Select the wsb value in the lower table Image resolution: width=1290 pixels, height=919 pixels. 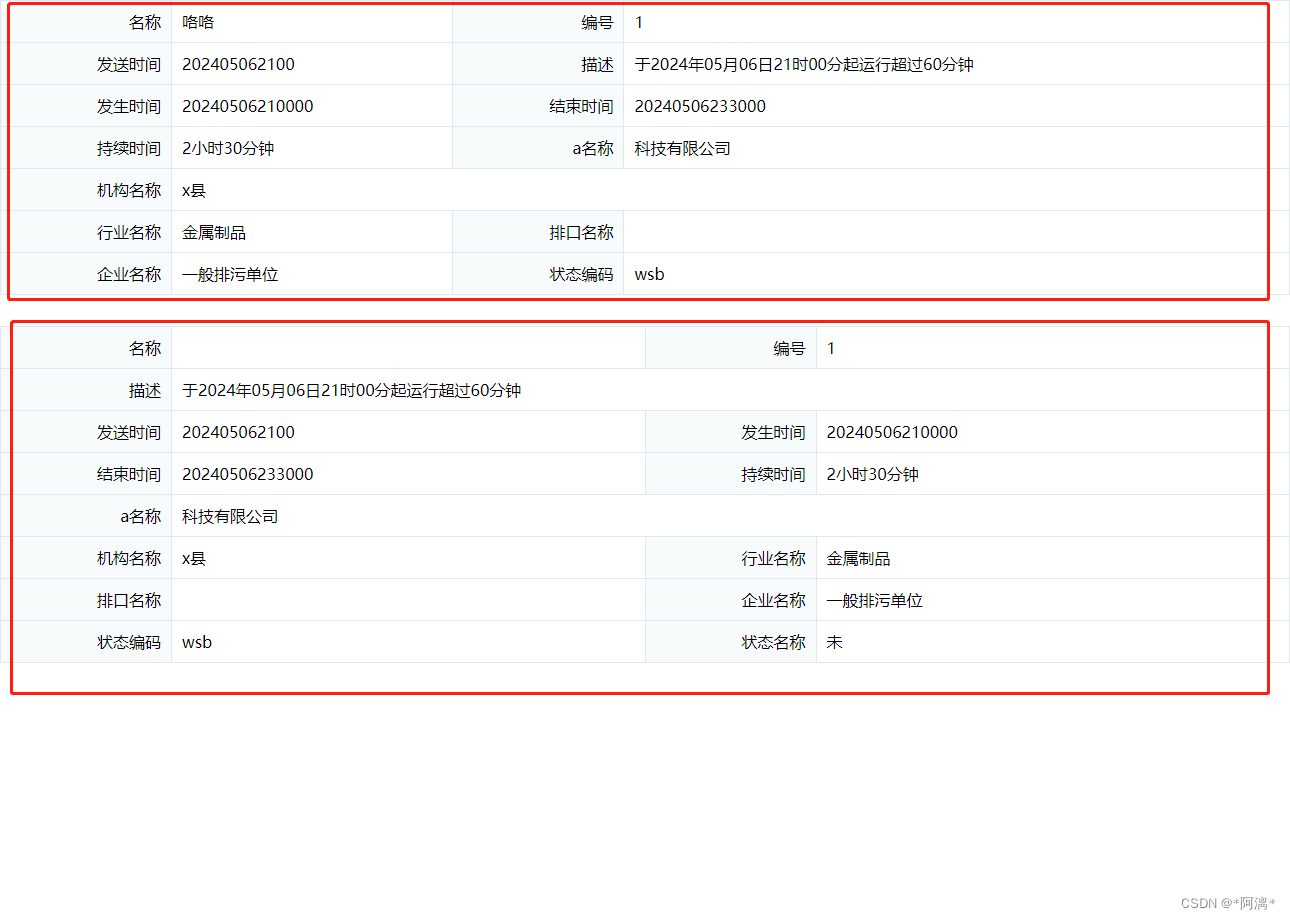[x=197, y=642]
